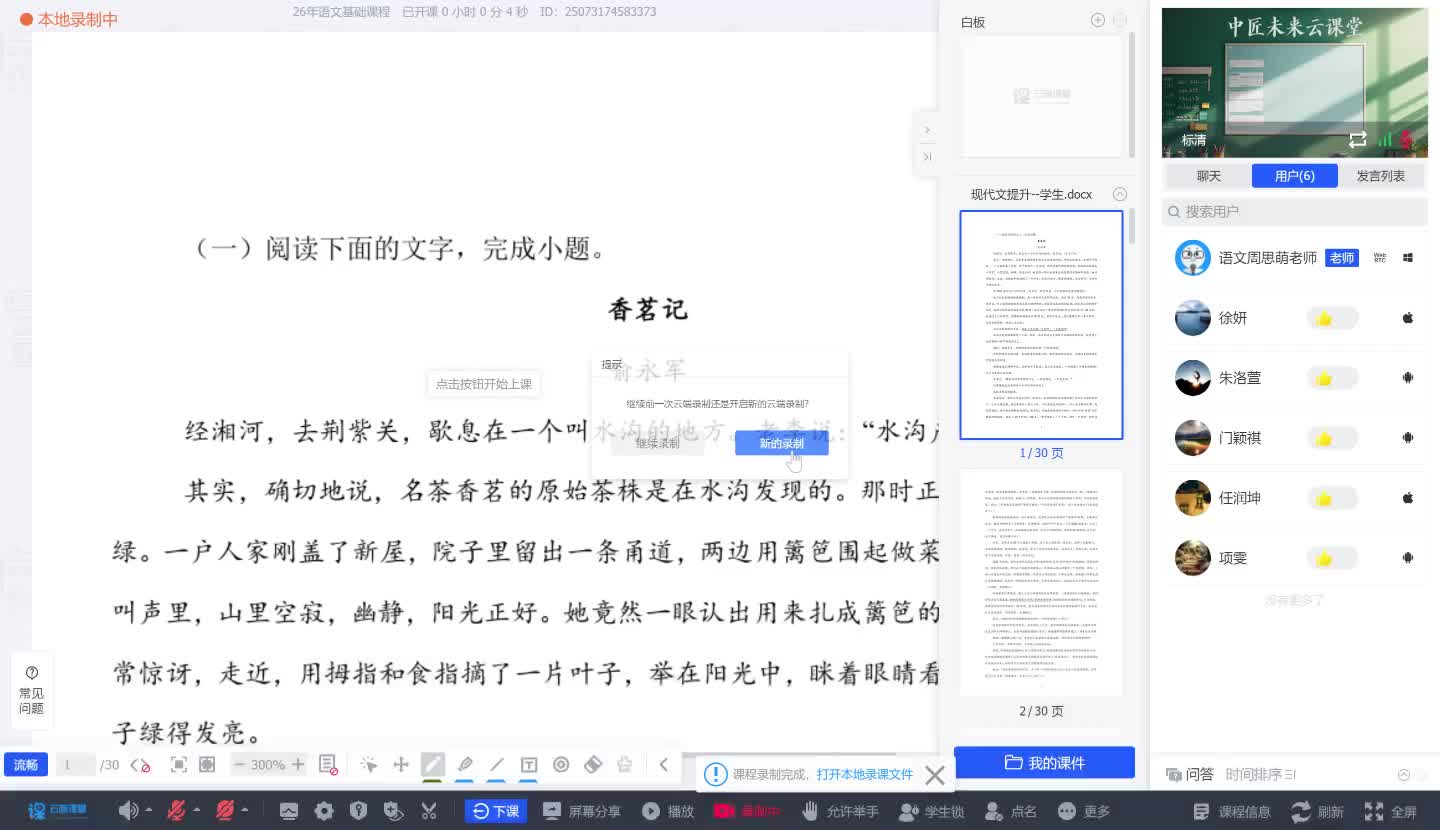Collapse the 现代文提升--学生.docx panel
This screenshot has width=1440, height=830.
pyautogui.click(x=1121, y=194)
